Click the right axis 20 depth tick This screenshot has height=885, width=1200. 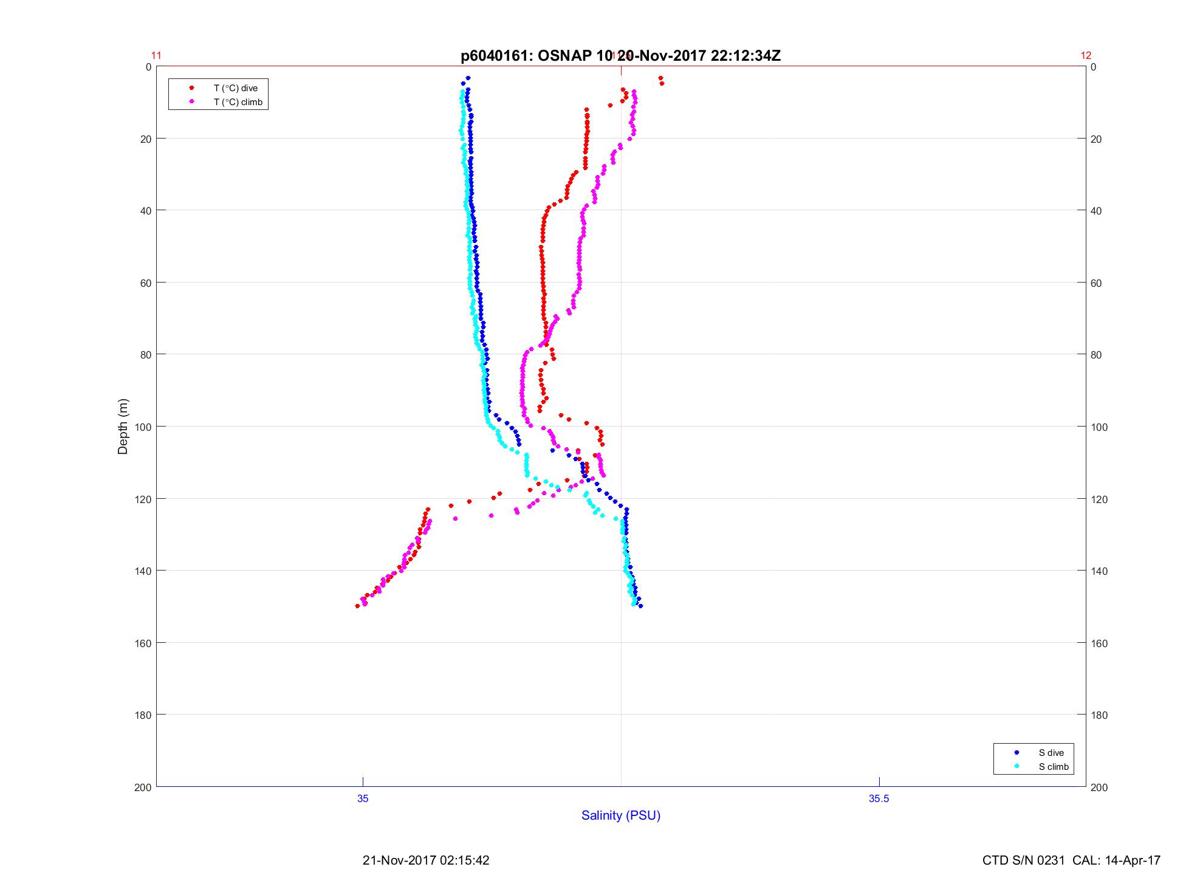1097,139
